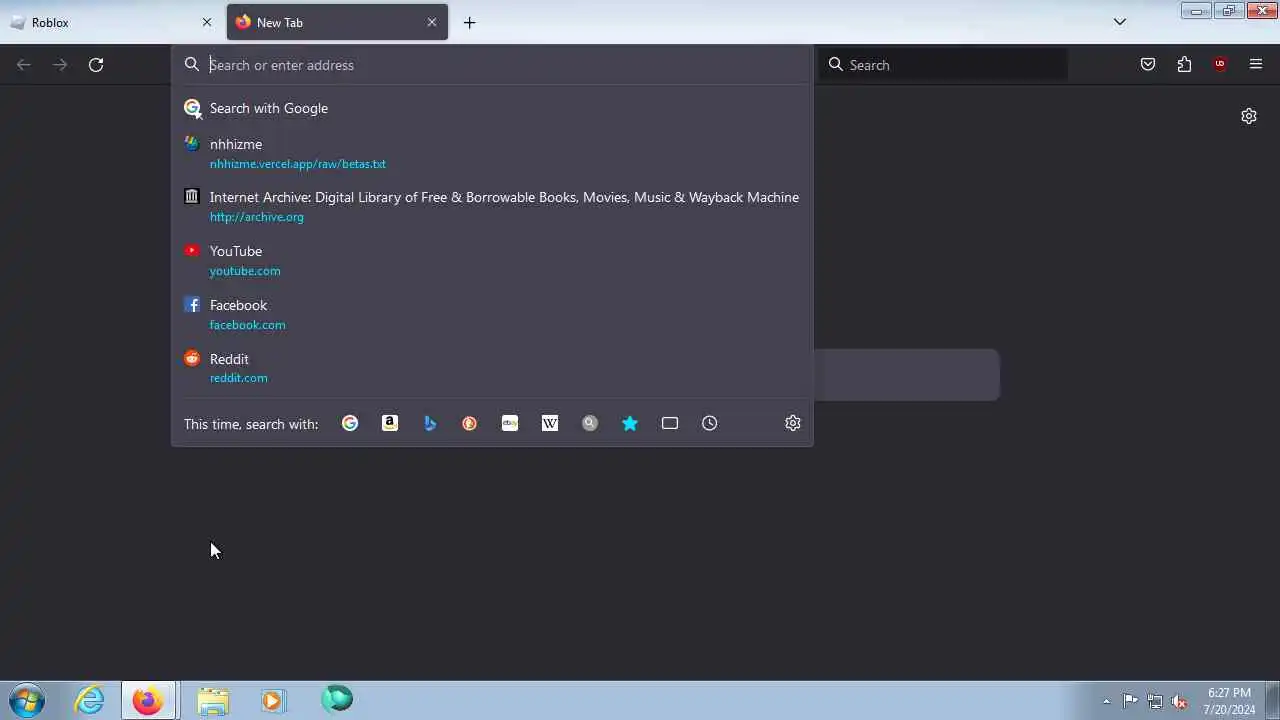Search bookmarks using the star icon

[630, 423]
